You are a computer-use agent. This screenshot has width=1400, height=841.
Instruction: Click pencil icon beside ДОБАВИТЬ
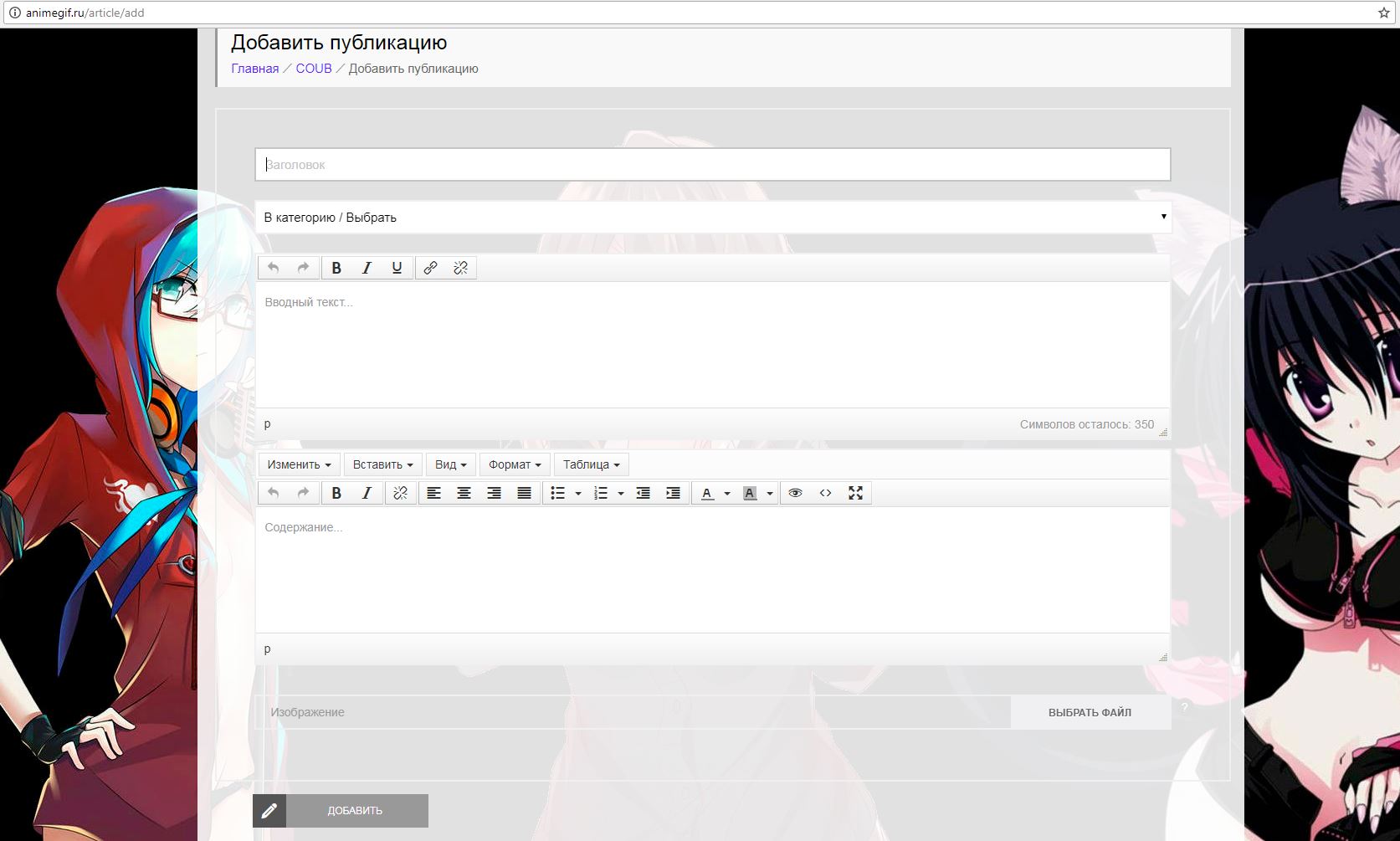point(269,811)
